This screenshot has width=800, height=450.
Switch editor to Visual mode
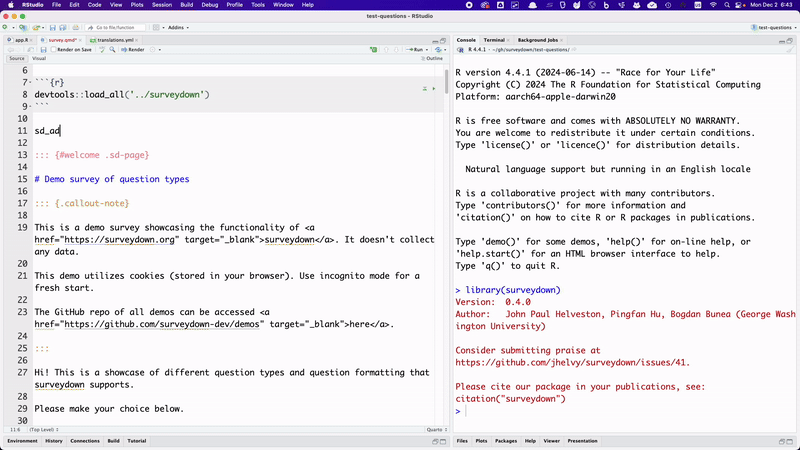[39, 59]
